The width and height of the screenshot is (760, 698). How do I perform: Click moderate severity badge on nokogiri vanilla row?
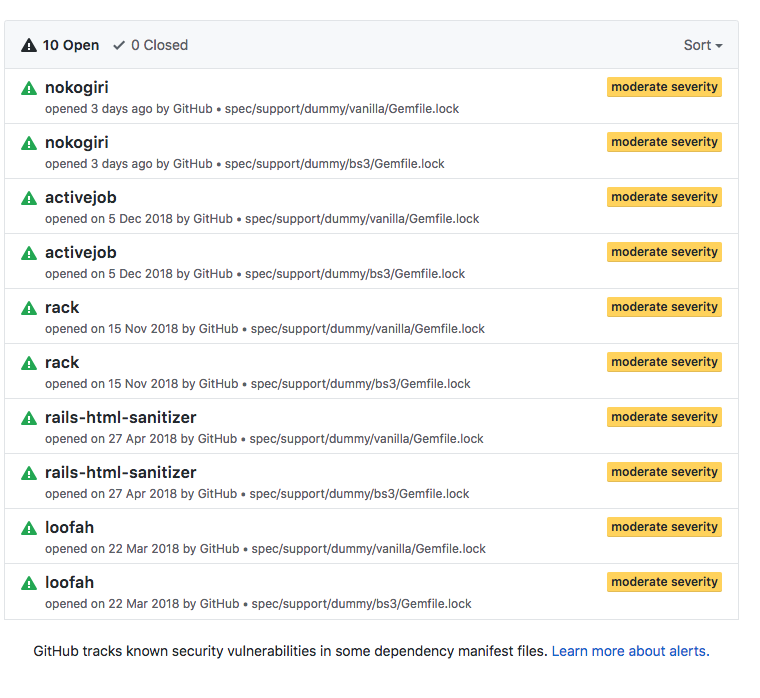[x=664, y=87]
